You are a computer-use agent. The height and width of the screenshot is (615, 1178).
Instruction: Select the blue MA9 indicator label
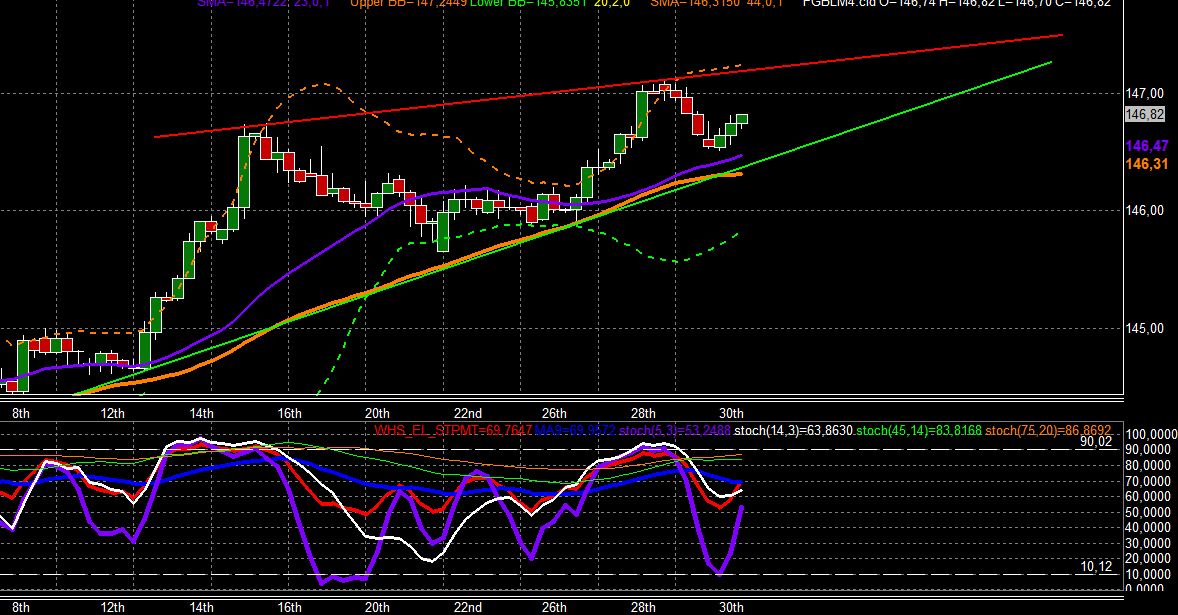tap(575, 430)
